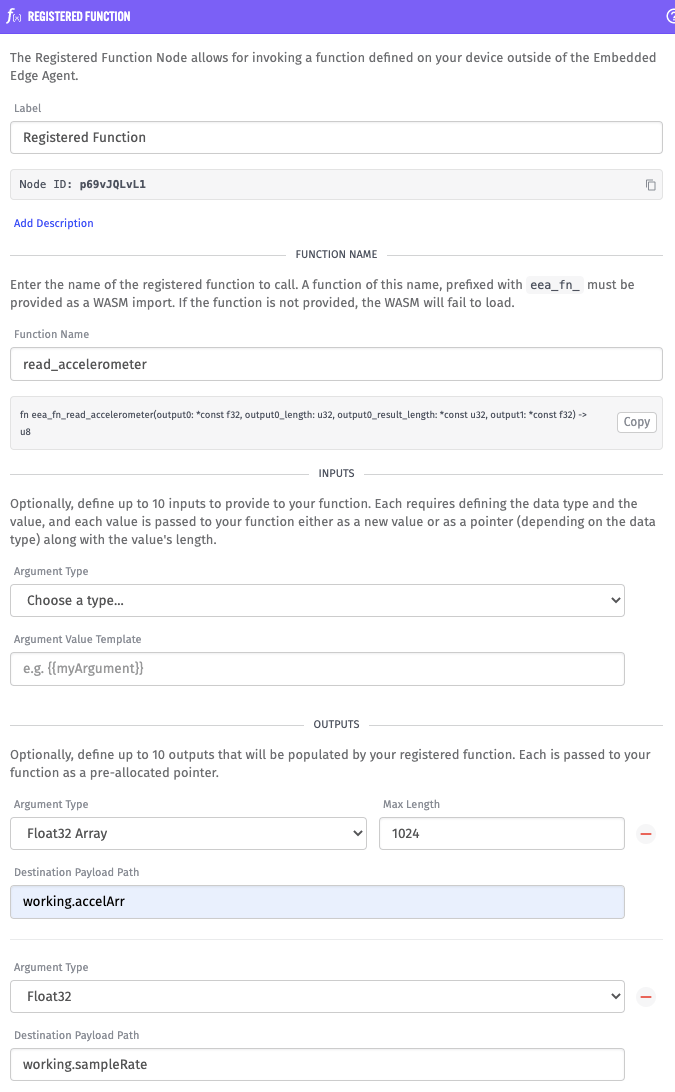
Task: Click the eea_fn_read_accelerometer signature text
Action: pyautogui.click(x=303, y=423)
